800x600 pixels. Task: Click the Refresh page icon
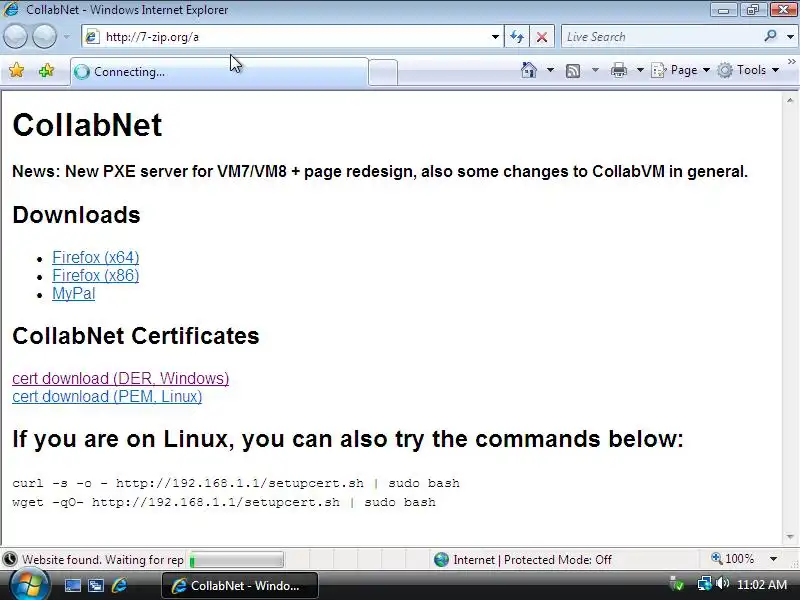[517, 37]
